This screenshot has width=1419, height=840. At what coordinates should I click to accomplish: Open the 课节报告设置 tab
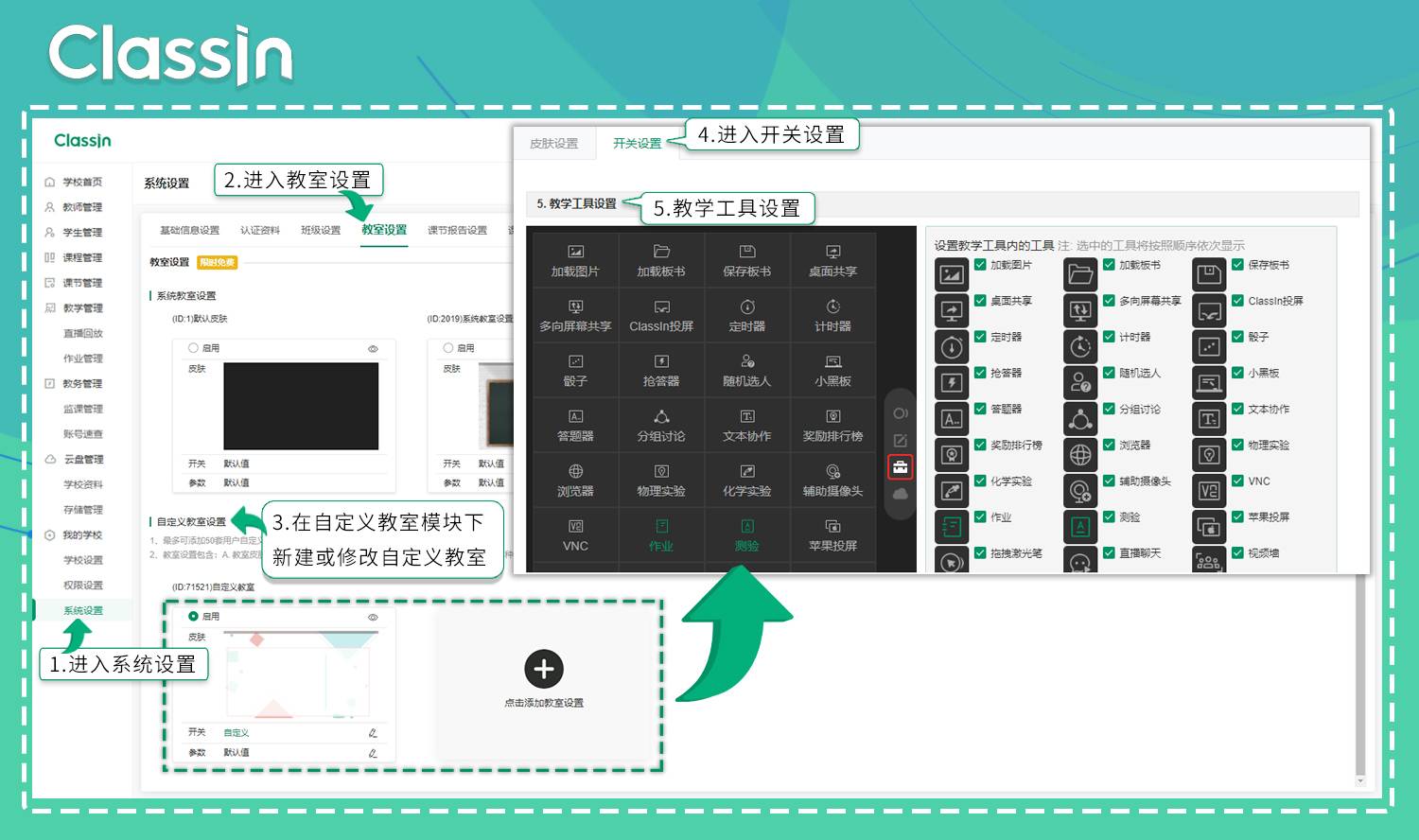[x=458, y=230]
